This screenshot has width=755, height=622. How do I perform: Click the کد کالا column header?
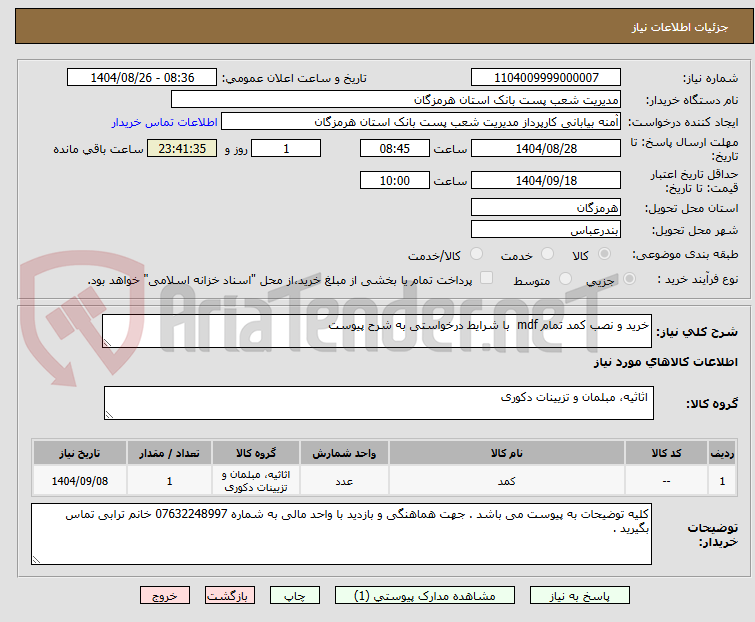pos(666,453)
